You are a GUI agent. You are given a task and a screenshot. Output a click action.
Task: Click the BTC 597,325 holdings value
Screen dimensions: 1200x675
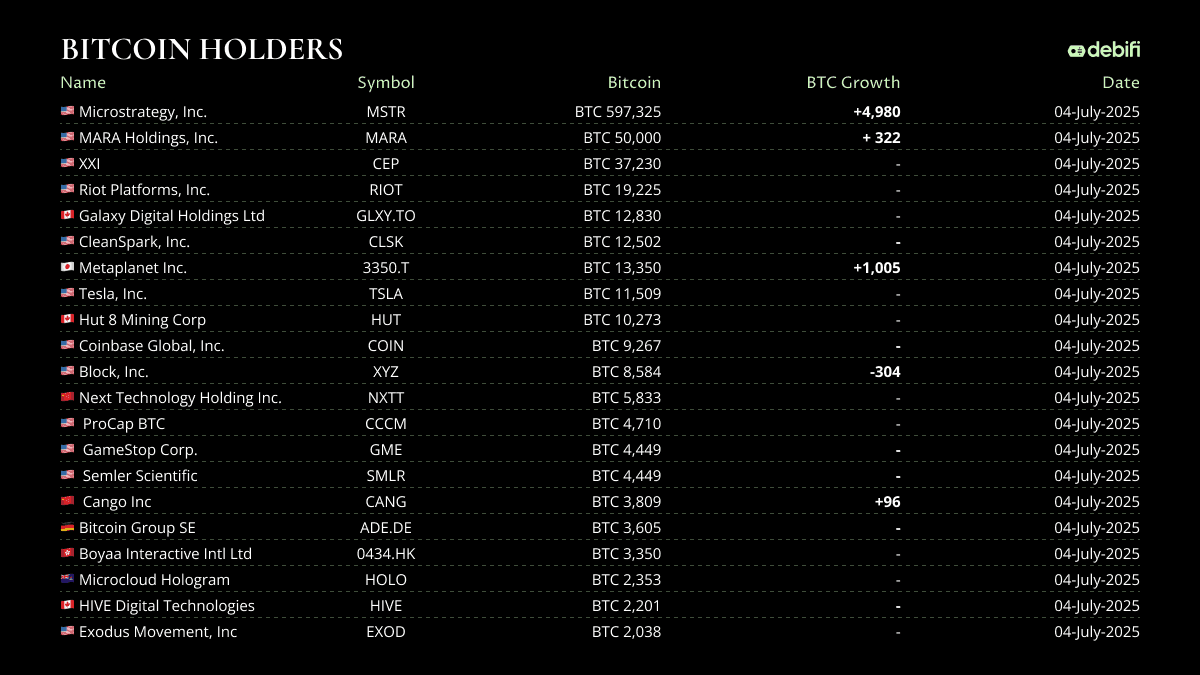pos(618,112)
